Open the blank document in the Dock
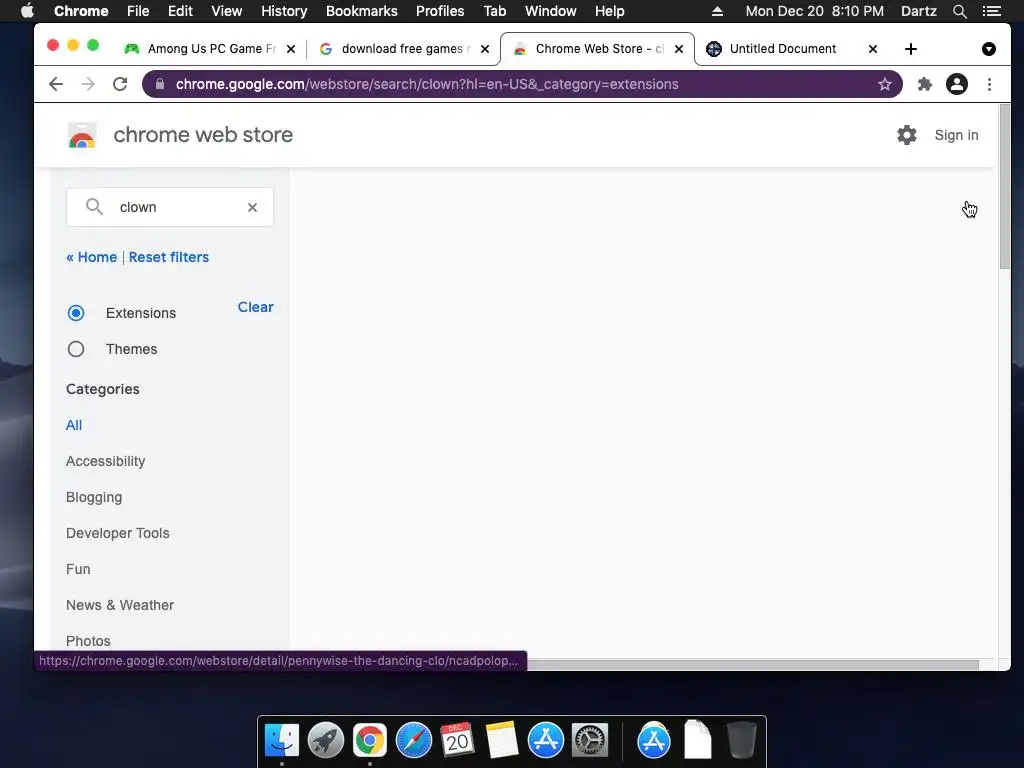1024x768 pixels. click(697, 741)
